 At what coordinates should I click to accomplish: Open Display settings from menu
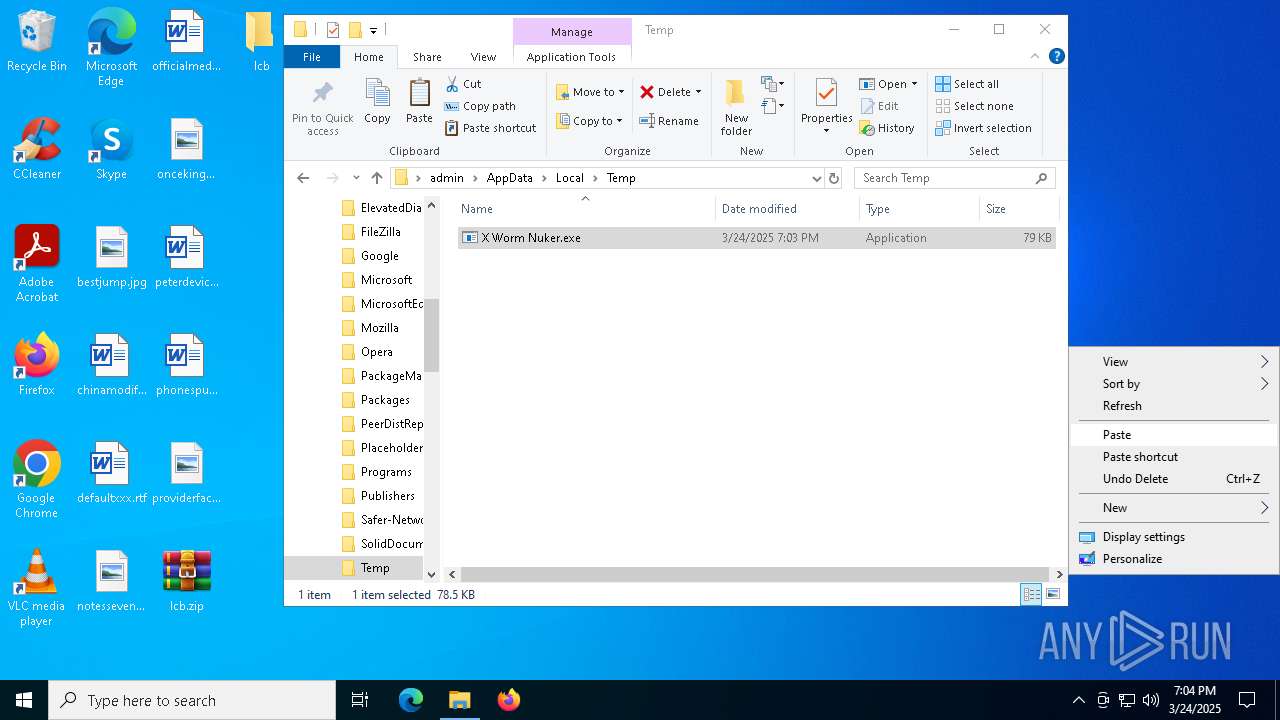[1174, 537]
